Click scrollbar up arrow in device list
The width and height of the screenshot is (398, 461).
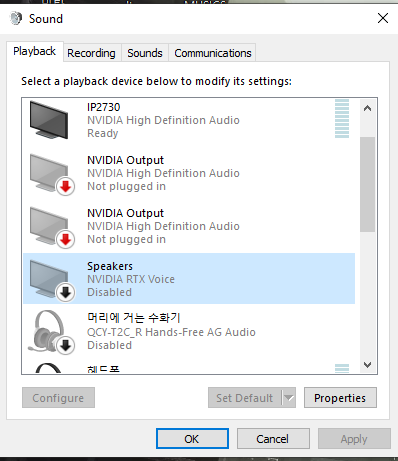click(x=367, y=108)
